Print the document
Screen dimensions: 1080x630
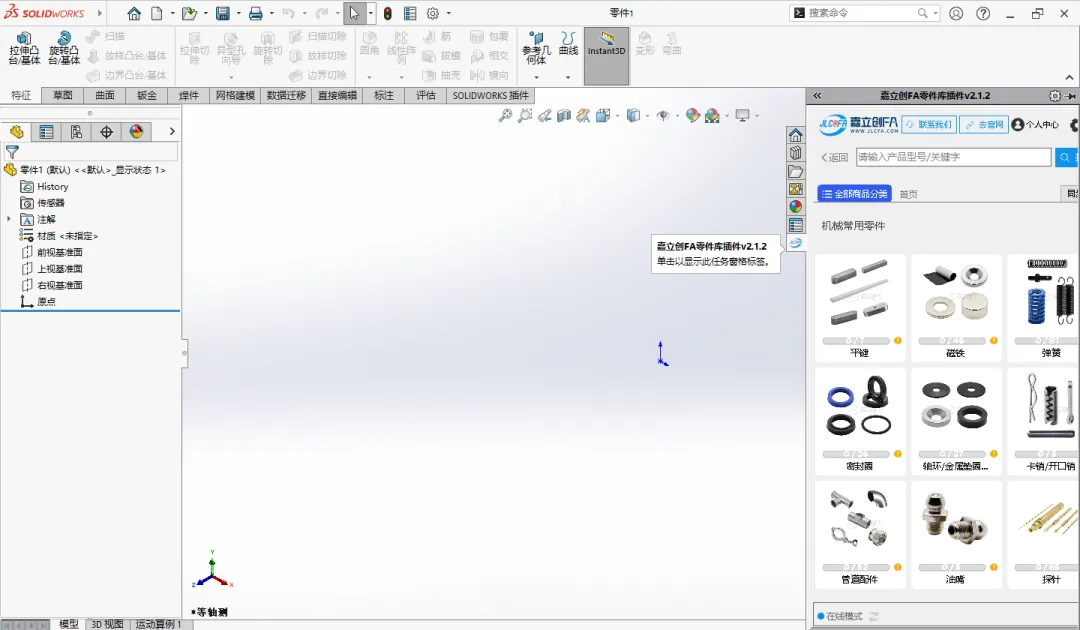[256, 13]
